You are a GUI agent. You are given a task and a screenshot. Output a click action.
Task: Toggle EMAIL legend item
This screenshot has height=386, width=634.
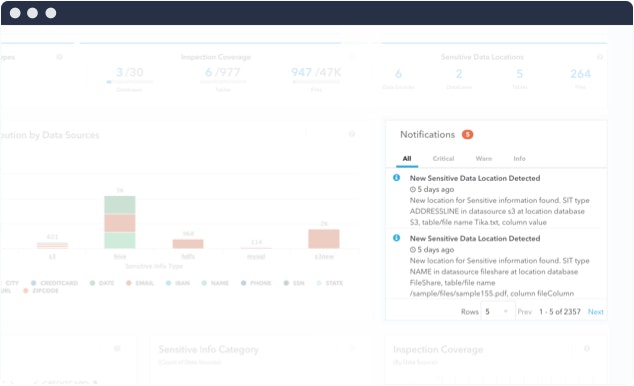pyautogui.click(x=140, y=283)
